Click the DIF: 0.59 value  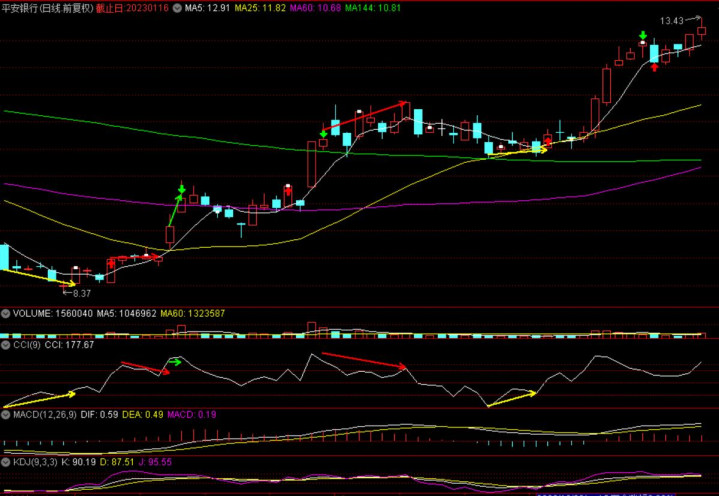[x=99, y=415]
